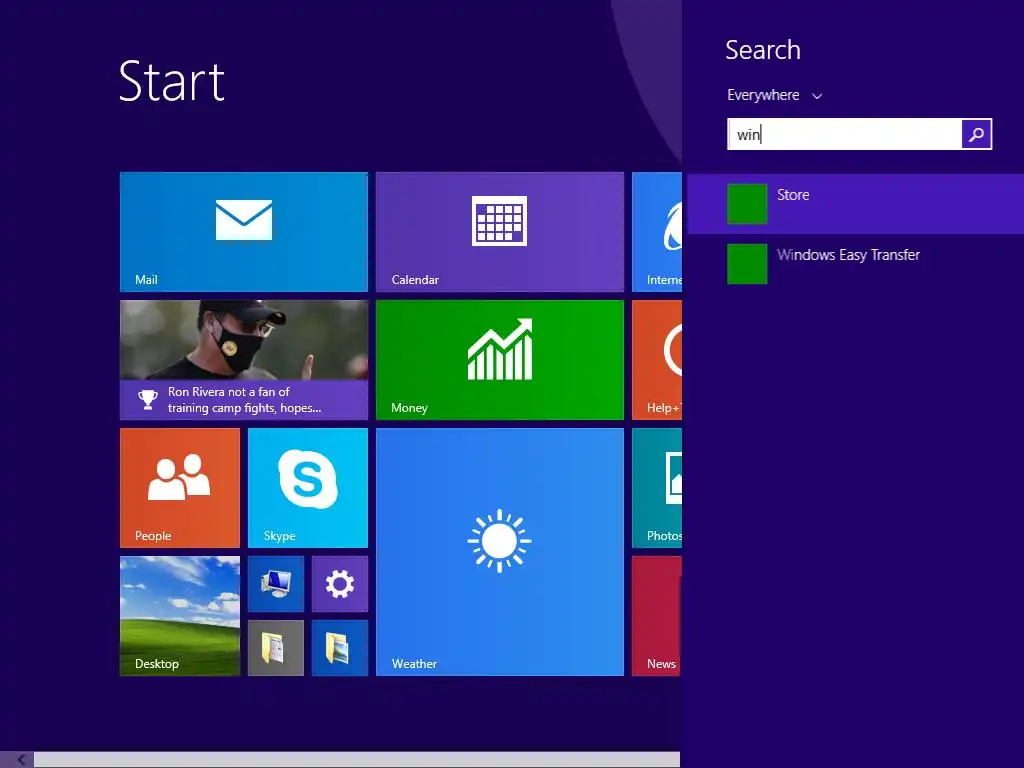Open the Photos tile
The image size is (1024, 768).
pos(657,488)
